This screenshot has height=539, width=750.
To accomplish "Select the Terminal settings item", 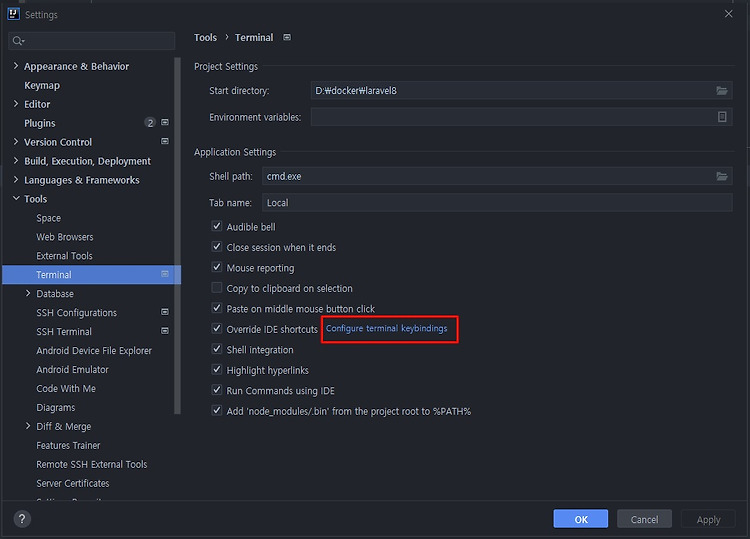I will 91,275.
